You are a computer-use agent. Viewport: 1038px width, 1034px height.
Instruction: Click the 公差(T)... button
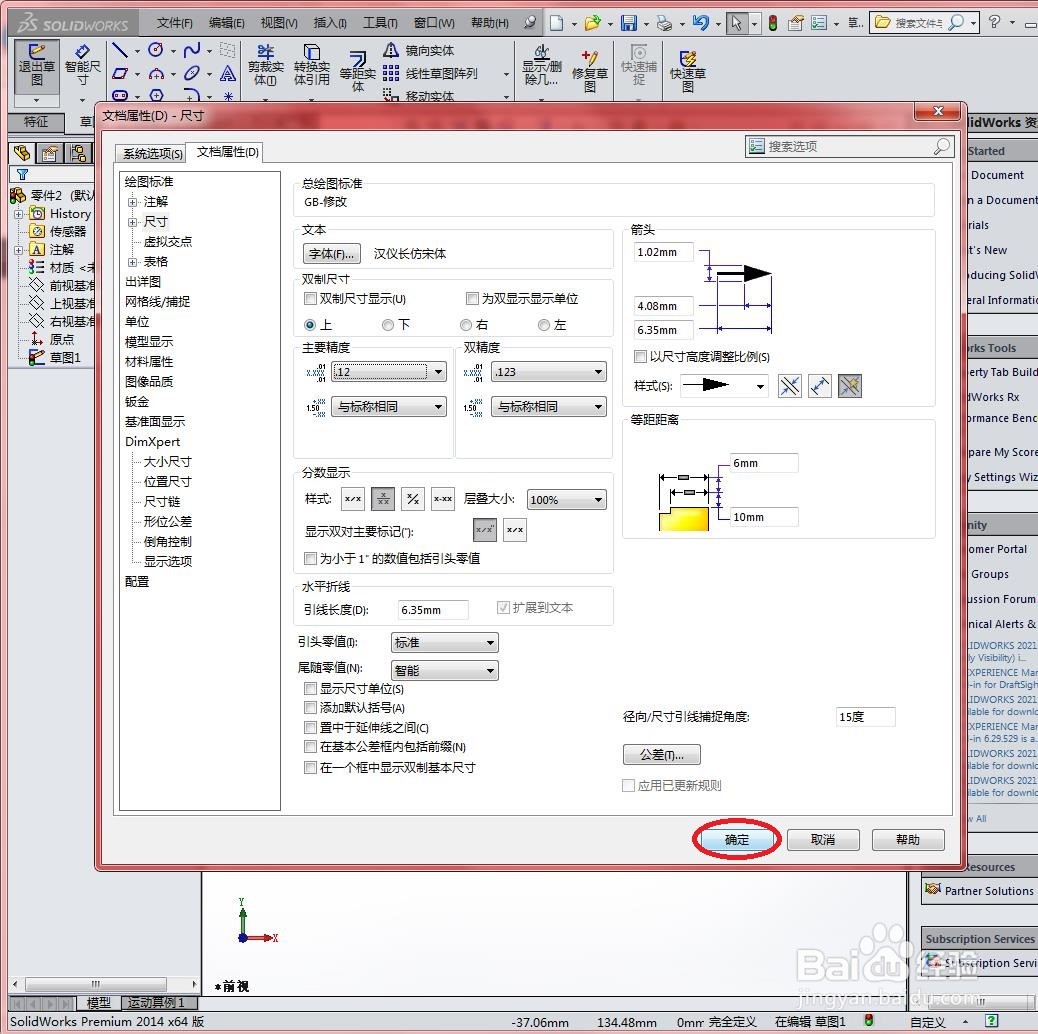(x=661, y=755)
